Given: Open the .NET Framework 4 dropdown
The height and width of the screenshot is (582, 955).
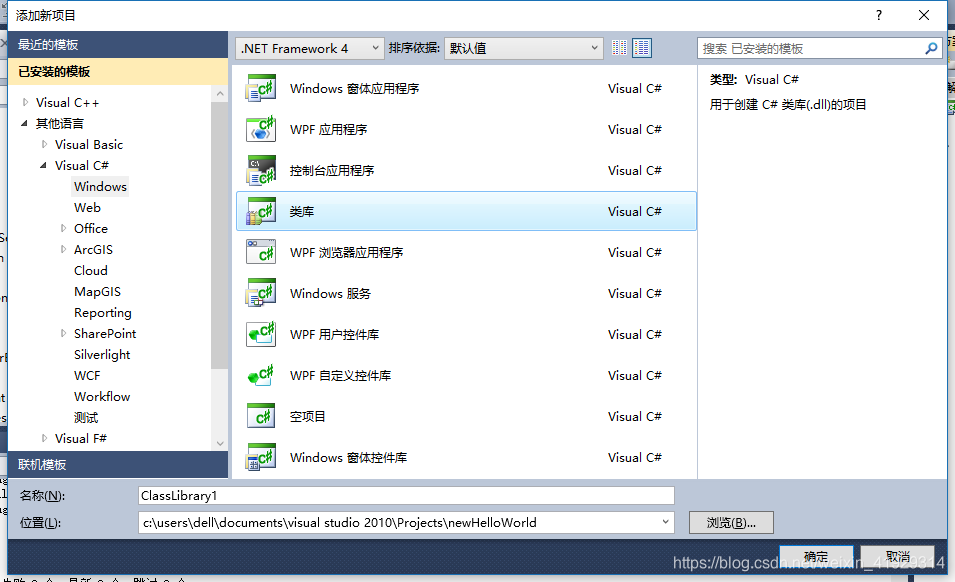Looking at the screenshot, I should (309, 48).
